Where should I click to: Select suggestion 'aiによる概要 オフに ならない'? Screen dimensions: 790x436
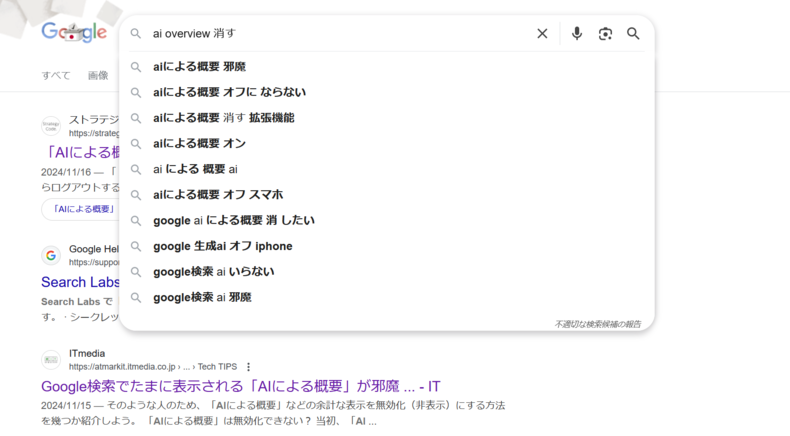[387, 92]
